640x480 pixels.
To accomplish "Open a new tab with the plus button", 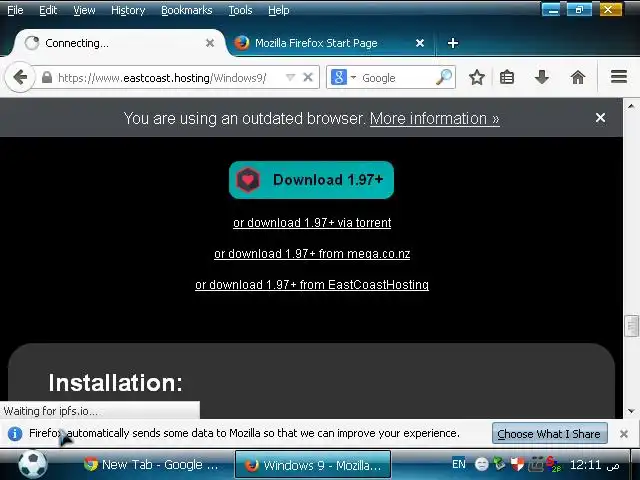I will [453, 43].
